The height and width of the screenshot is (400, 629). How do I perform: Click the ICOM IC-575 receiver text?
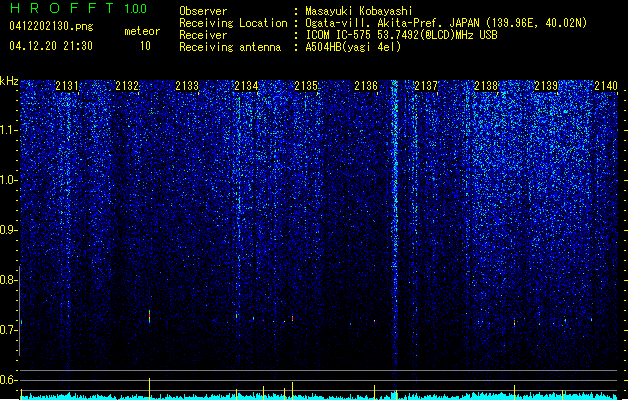[401, 35]
